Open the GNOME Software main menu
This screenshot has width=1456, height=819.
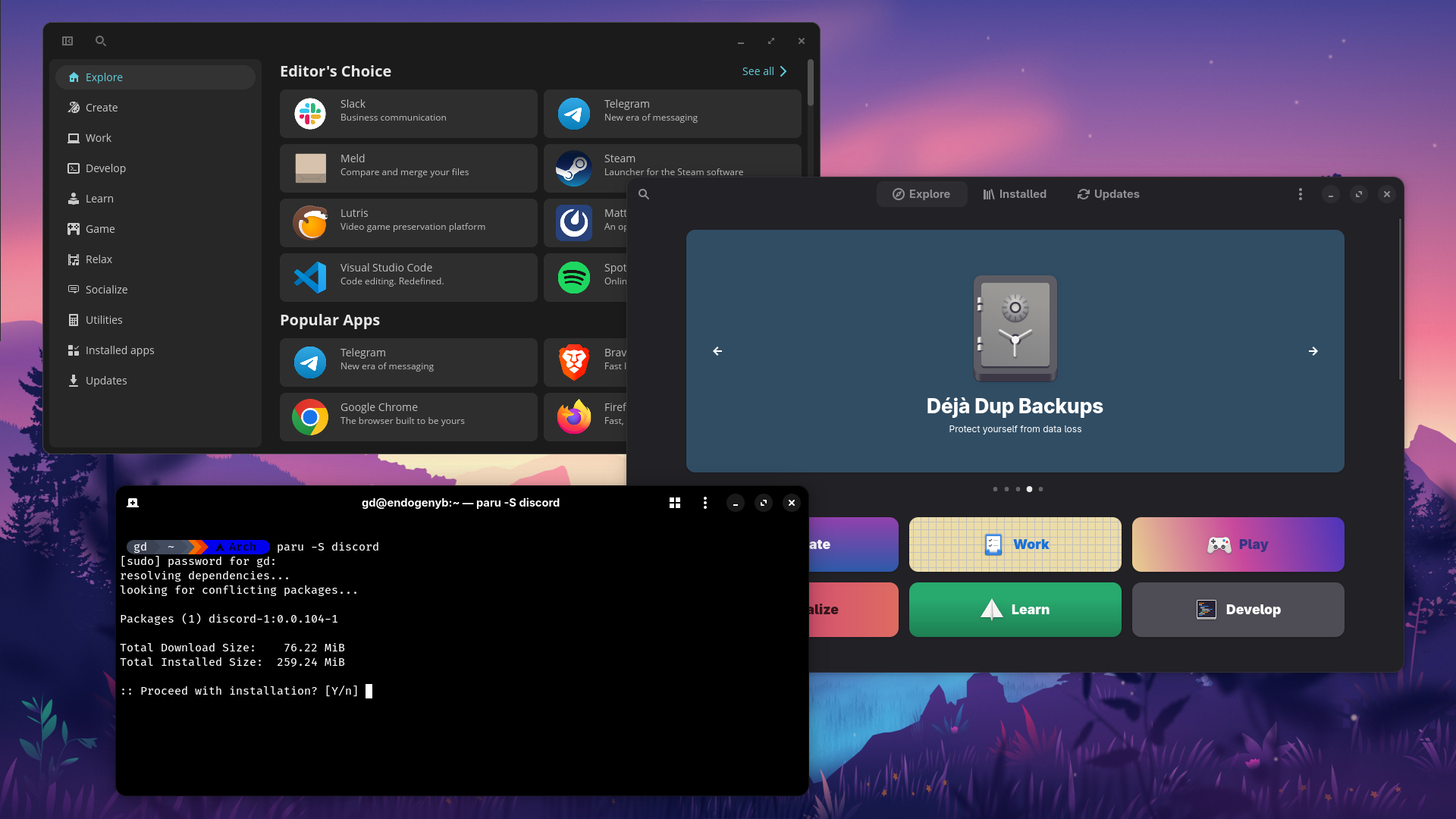tap(1301, 194)
